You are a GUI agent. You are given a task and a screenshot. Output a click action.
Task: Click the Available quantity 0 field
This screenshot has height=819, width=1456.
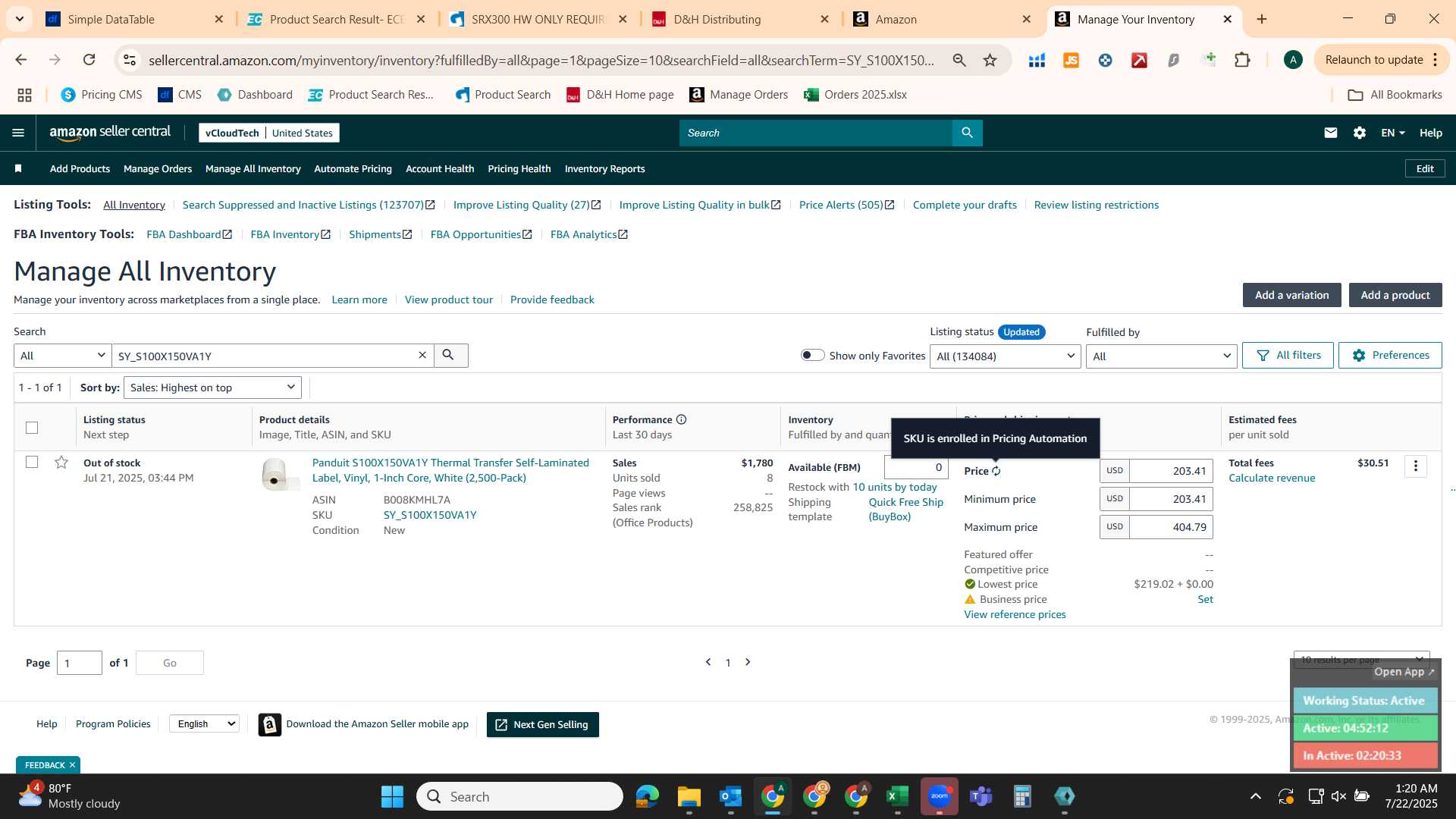tap(916, 467)
